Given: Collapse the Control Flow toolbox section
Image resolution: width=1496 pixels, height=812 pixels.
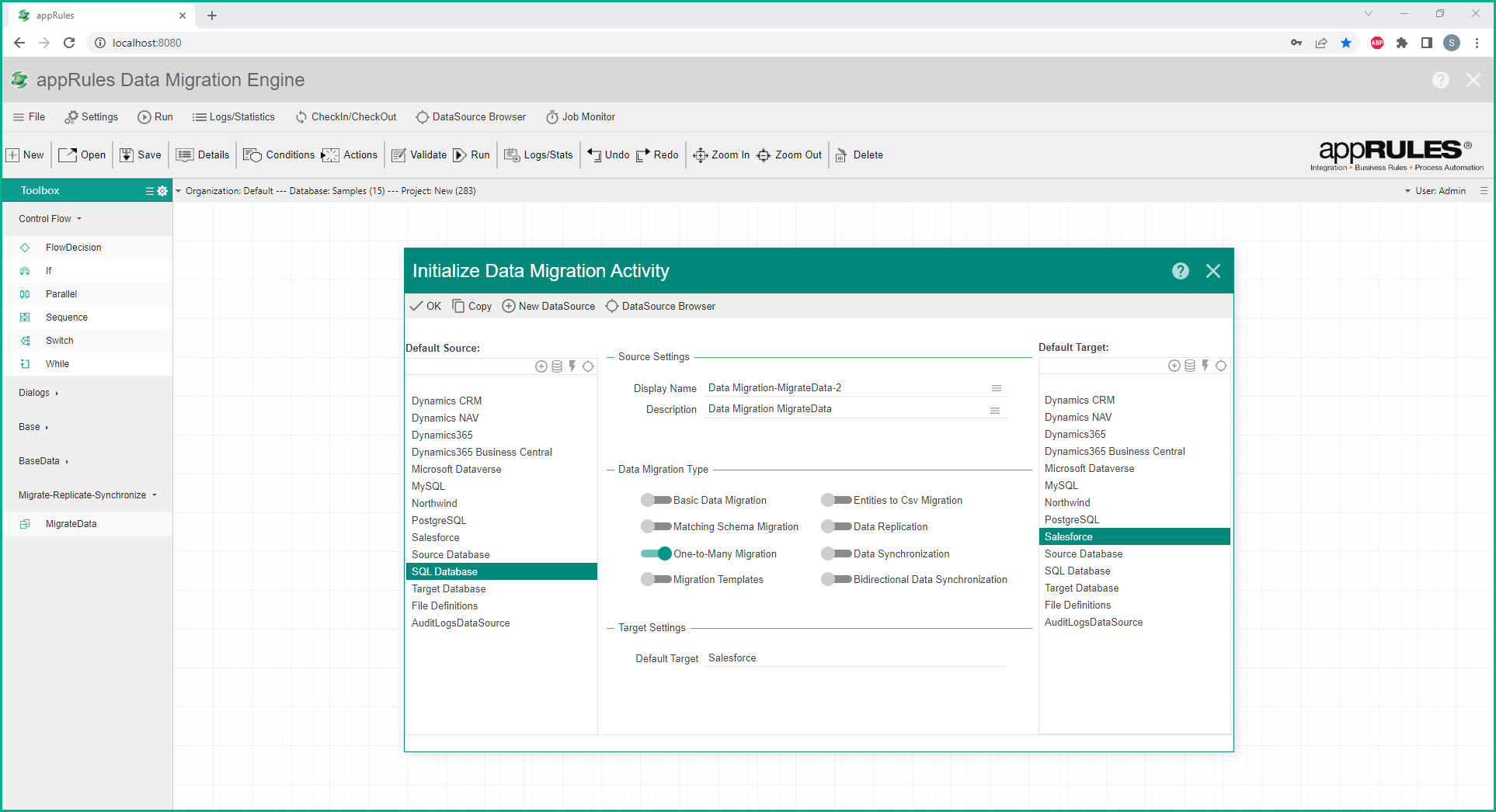Looking at the screenshot, I should 50,219.
